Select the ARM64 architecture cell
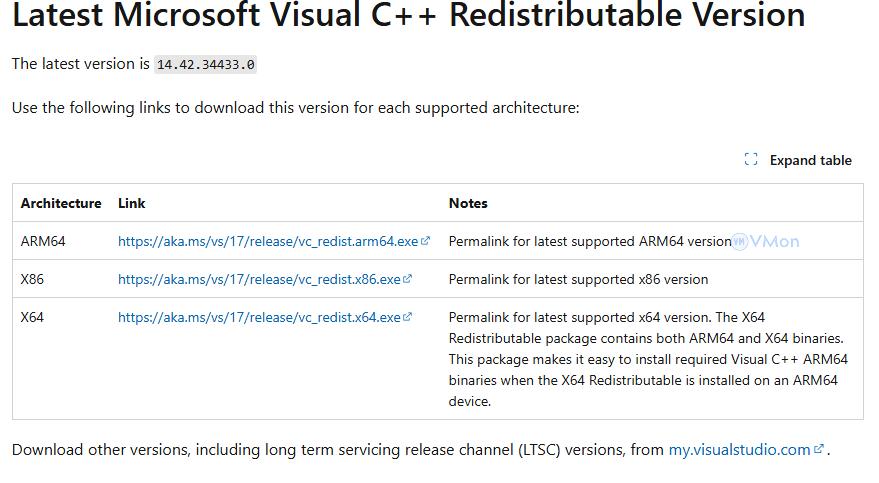879x483 pixels. point(43,241)
